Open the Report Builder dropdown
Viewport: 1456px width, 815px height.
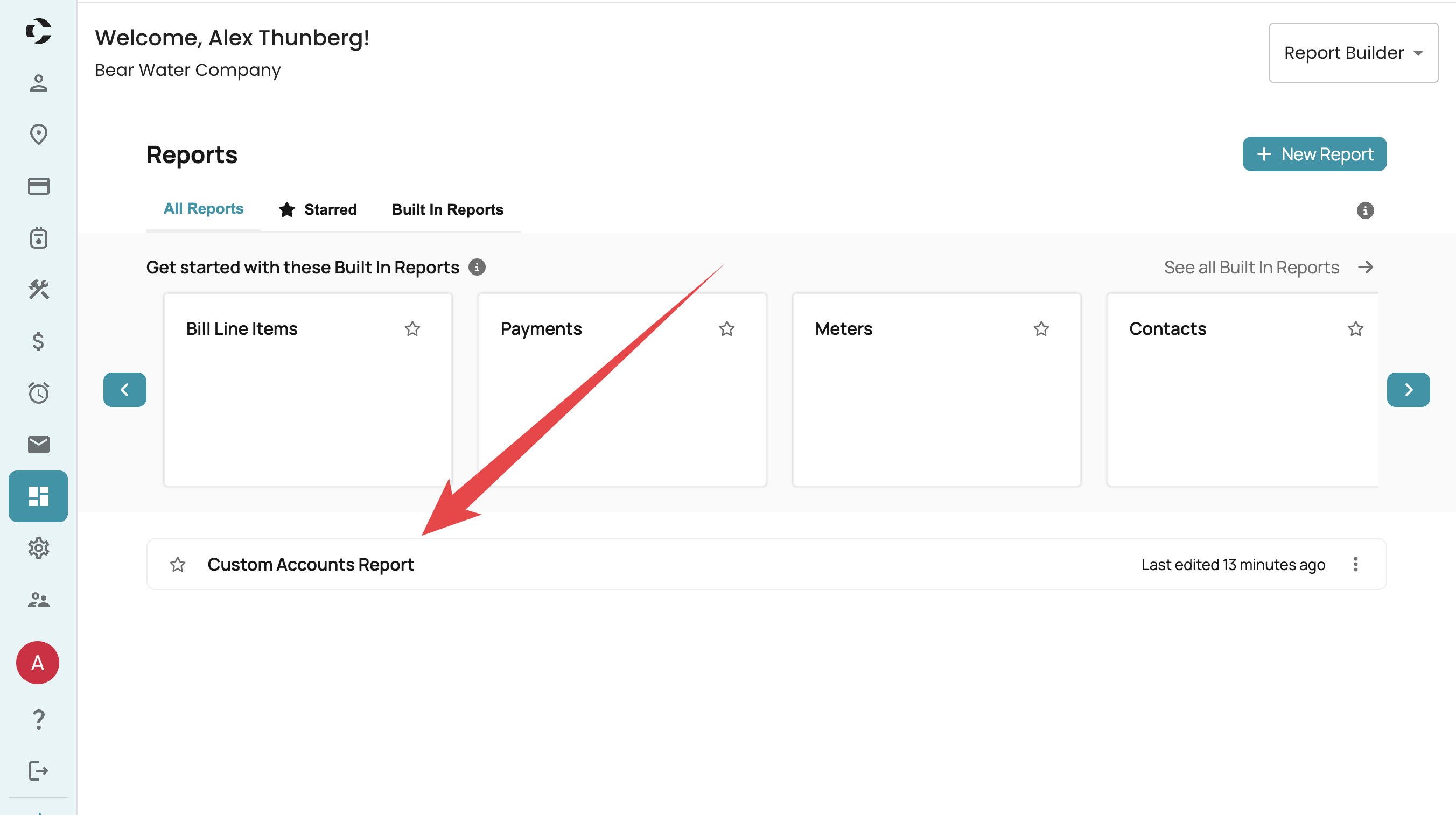coord(1353,53)
